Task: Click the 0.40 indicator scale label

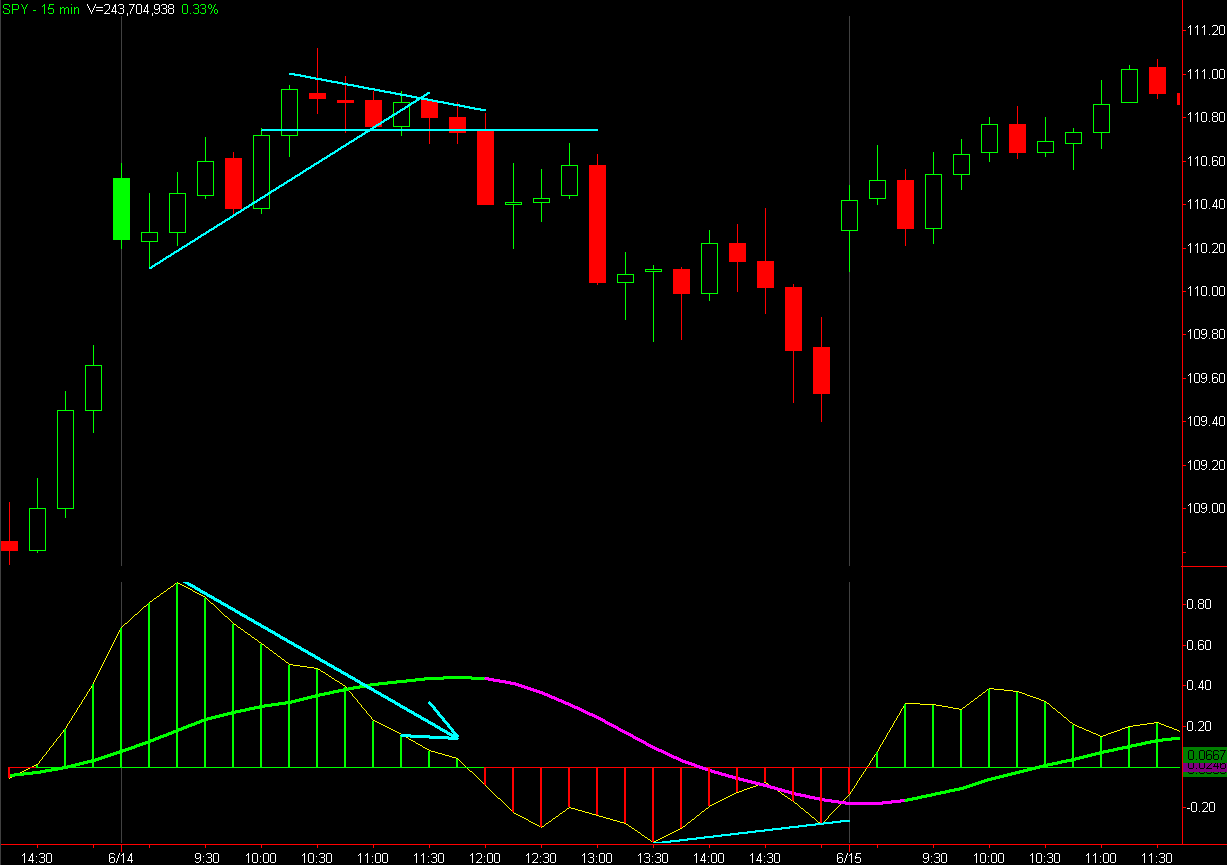Action: [1197, 685]
